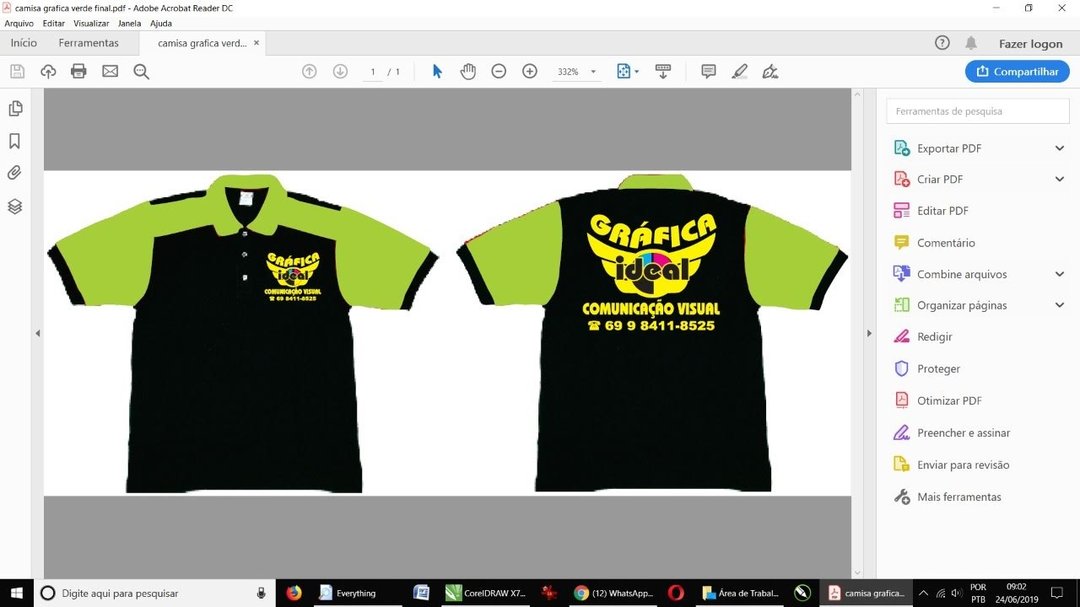Open the page thumbnails panel
This screenshot has height=607, width=1080.
pyautogui.click(x=15, y=108)
